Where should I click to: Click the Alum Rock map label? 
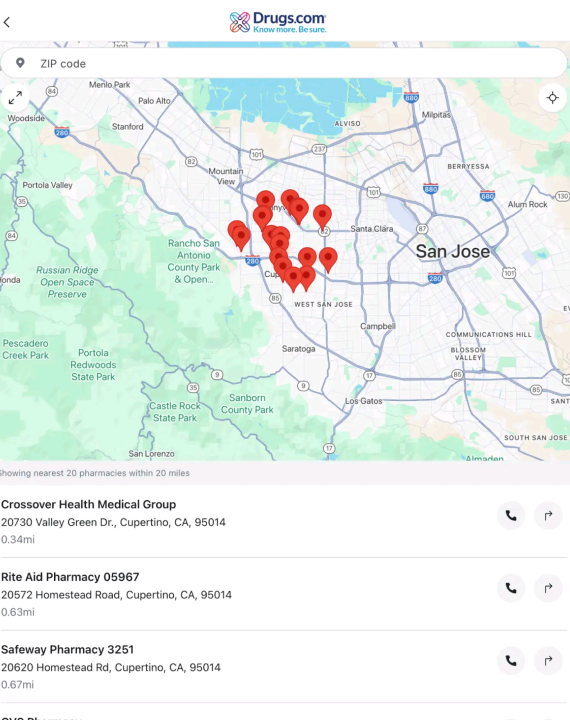(527, 204)
